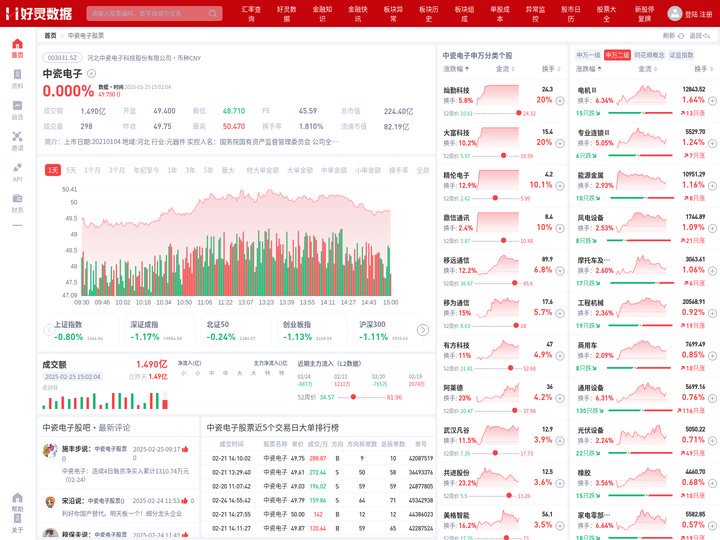Click plus icon beside 风电设备 sector row

point(712,228)
